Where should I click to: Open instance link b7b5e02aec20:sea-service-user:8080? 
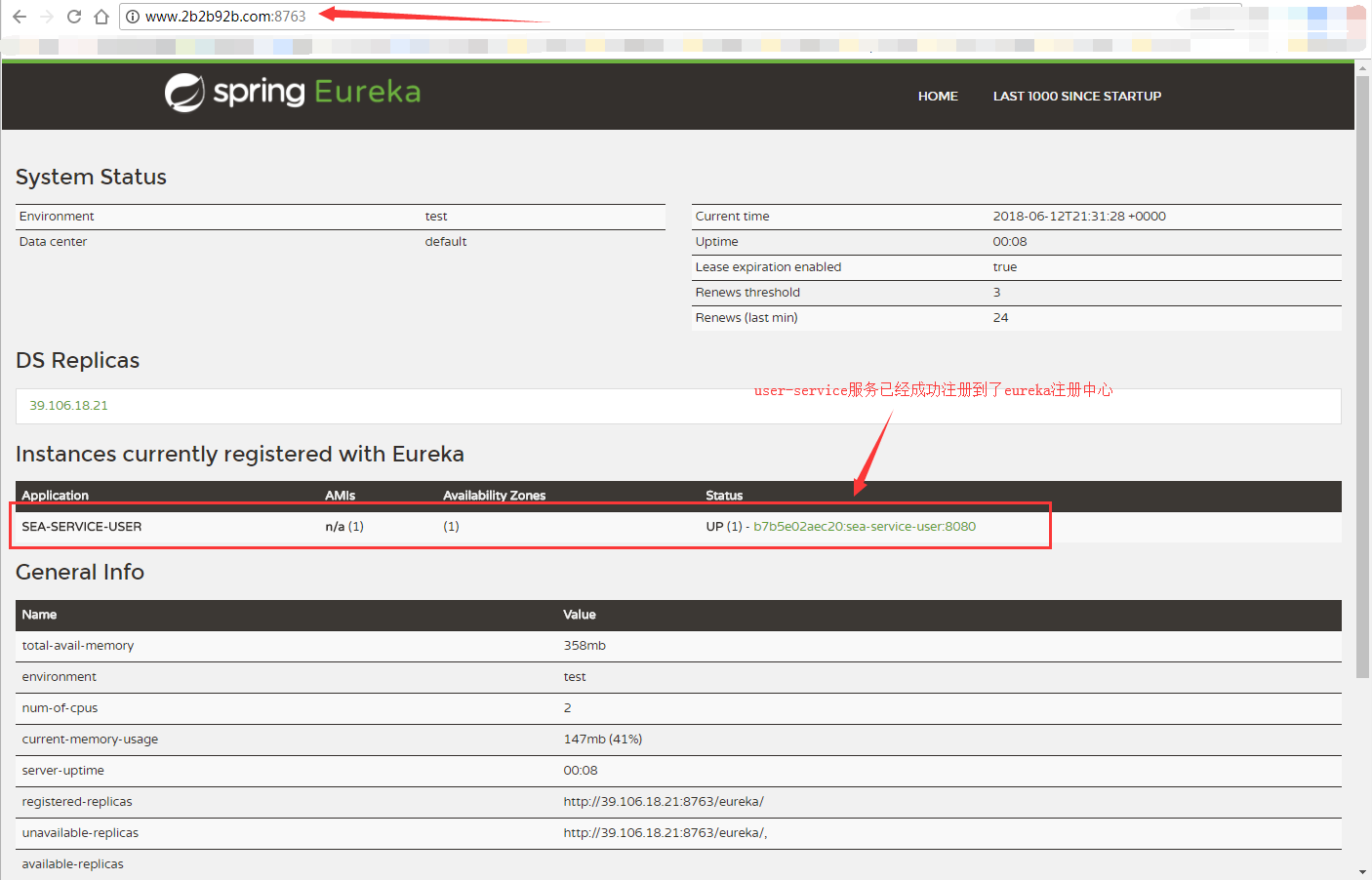865,527
